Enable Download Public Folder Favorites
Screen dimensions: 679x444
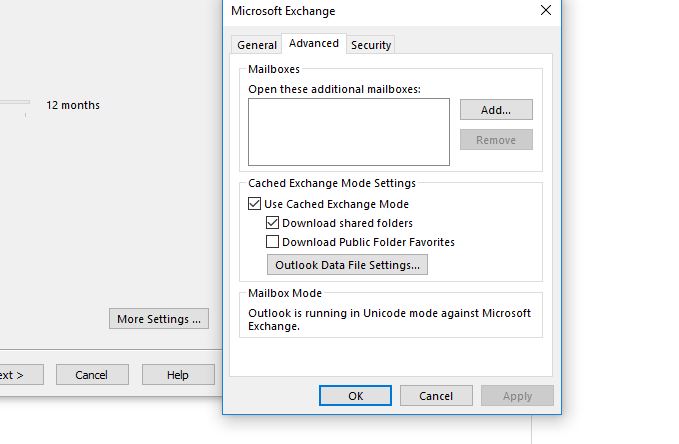(x=272, y=242)
